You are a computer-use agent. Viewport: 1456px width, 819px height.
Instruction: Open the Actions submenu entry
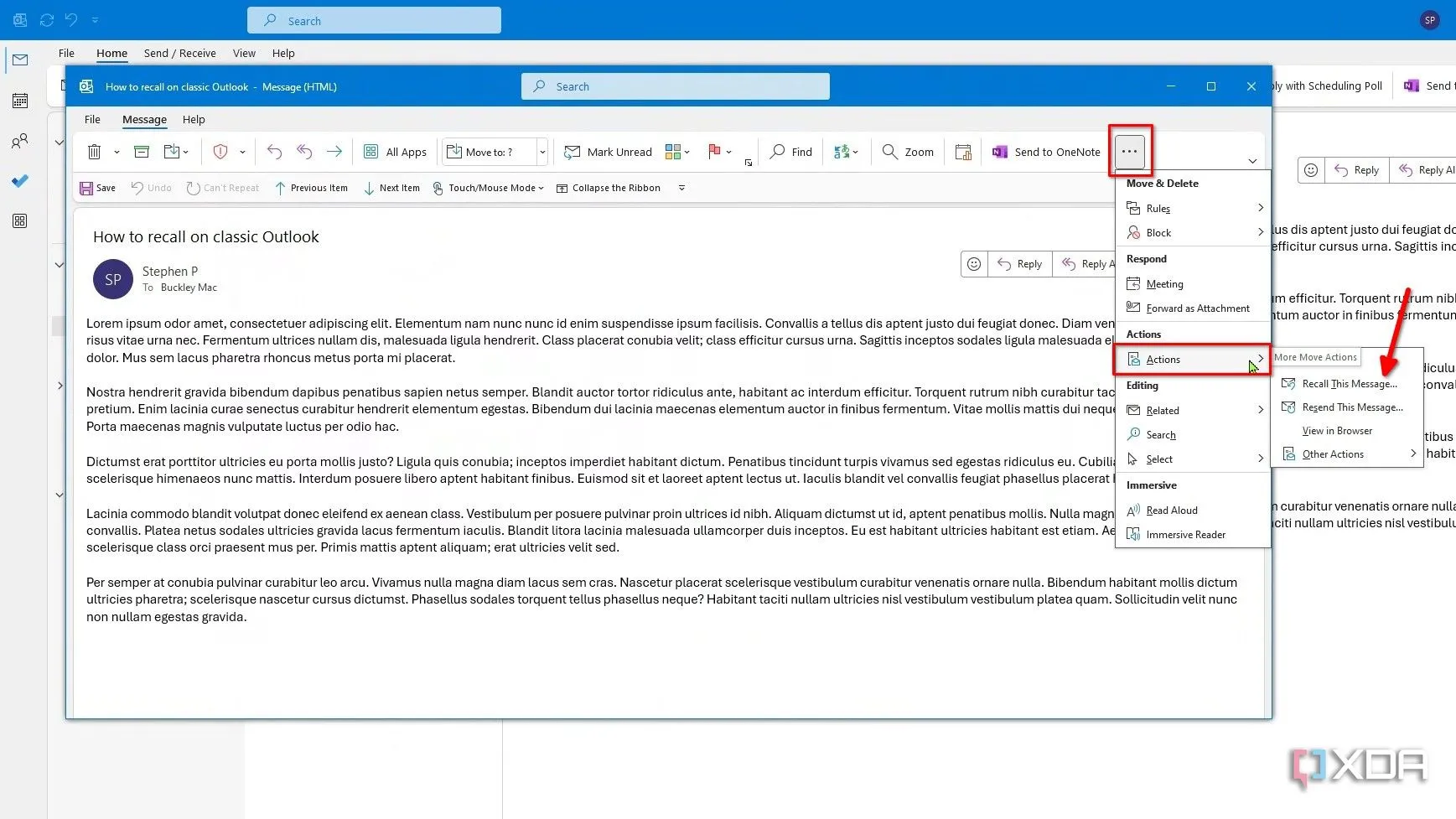1192,359
